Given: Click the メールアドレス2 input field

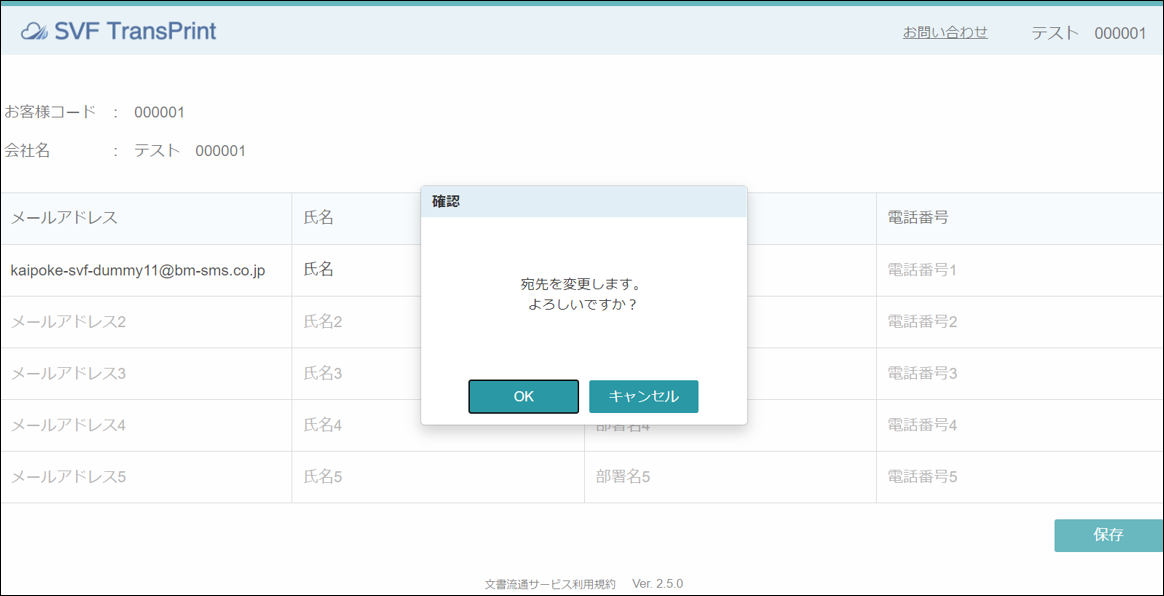Looking at the screenshot, I should (x=146, y=322).
